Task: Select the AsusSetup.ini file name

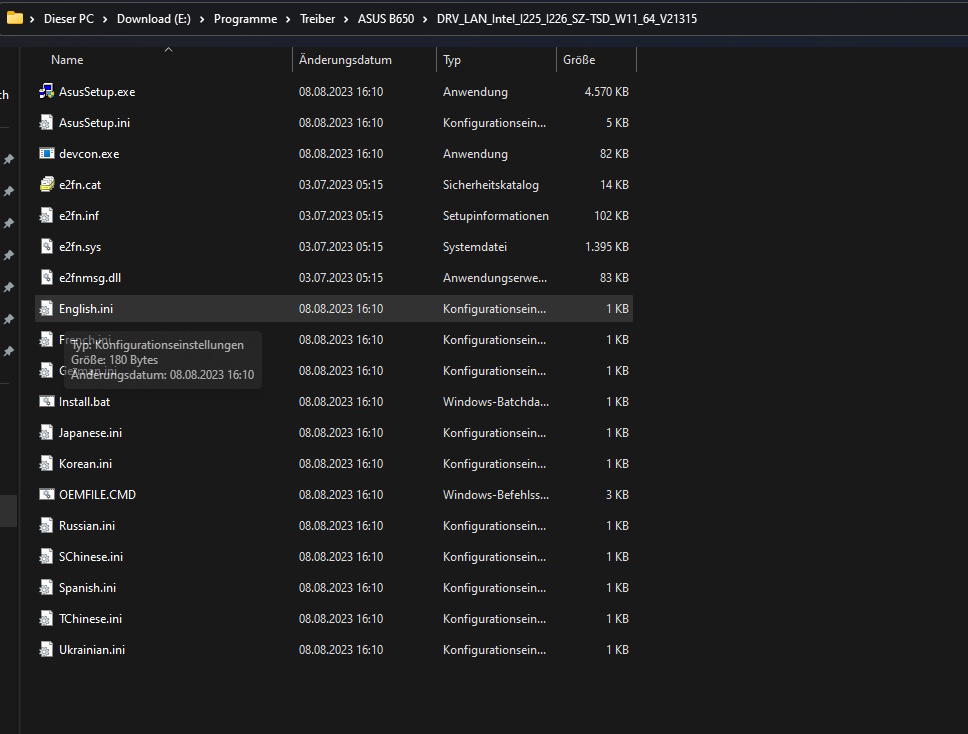Action: (94, 123)
